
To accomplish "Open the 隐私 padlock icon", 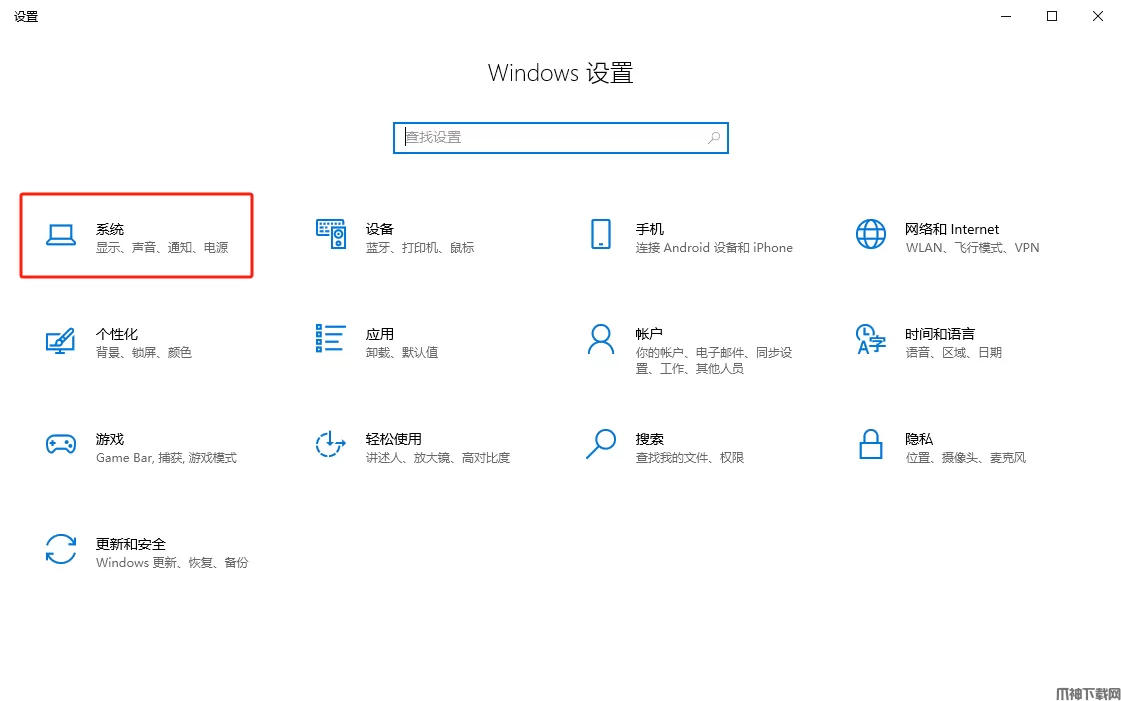I will [870, 444].
